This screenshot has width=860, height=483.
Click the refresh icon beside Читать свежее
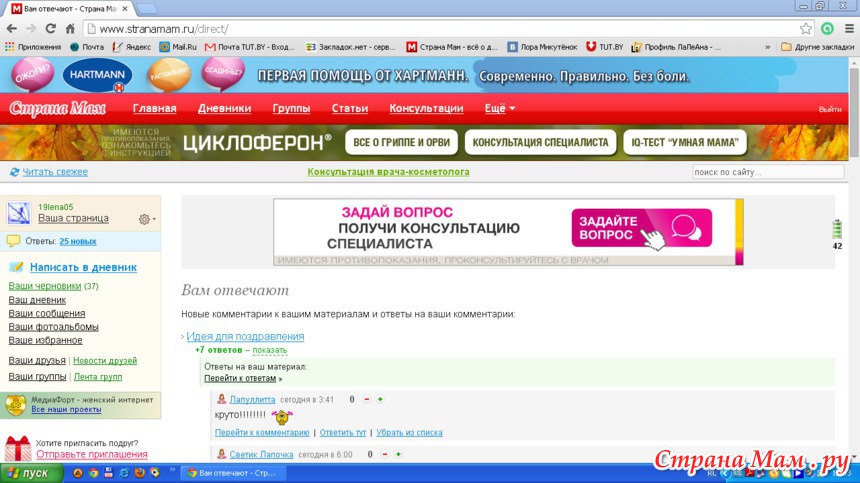14,172
